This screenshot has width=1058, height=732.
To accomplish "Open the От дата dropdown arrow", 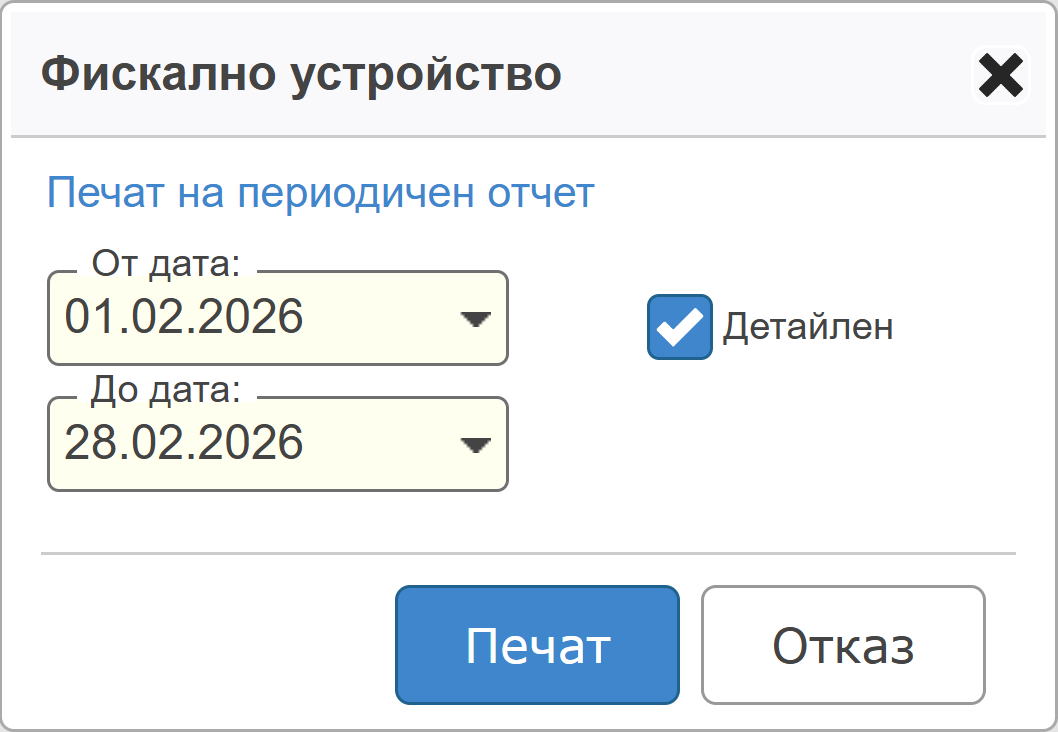I will point(475,319).
